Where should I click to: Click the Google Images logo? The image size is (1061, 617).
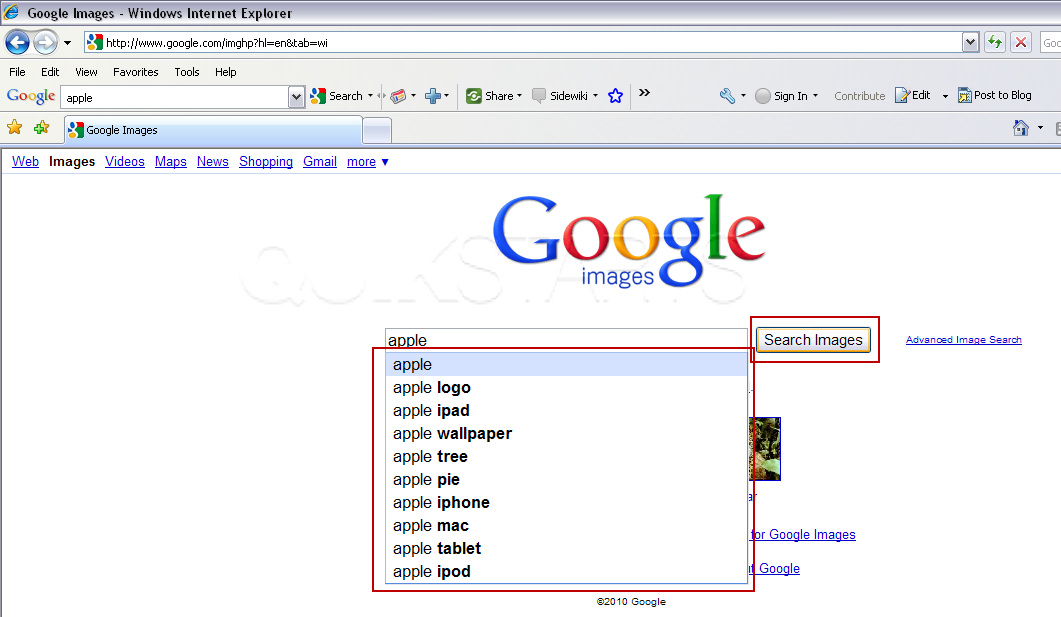pyautogui.click(x=629, y=241)
